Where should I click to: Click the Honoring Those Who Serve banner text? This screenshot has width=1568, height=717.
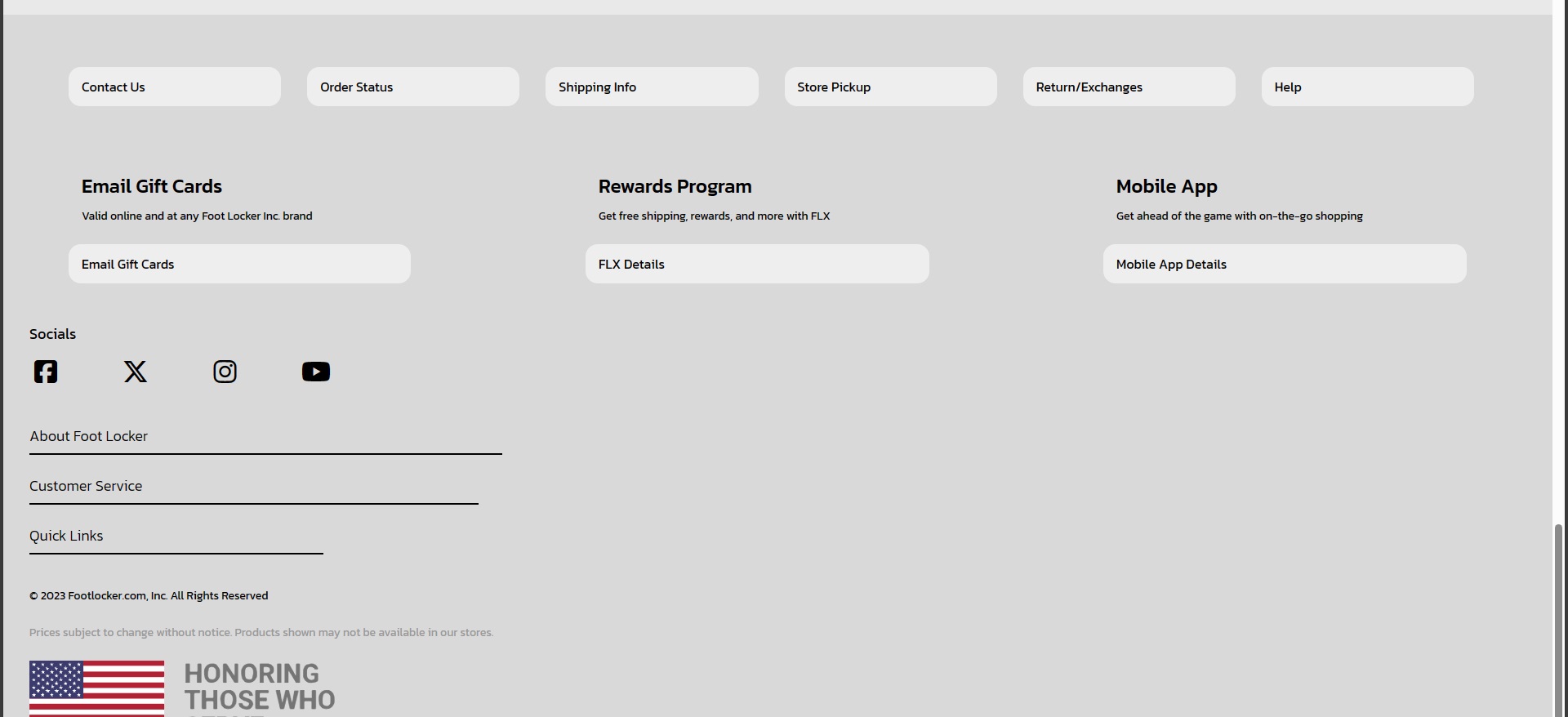coord(259,688)
